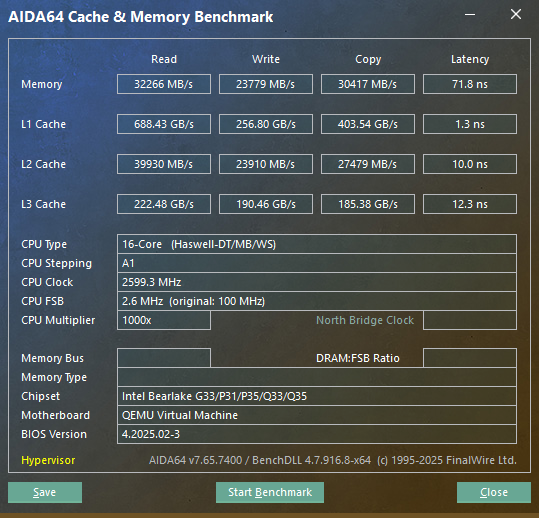
Task: Select the L1 Cache Read 688.43 GB/s cell
Action: pyautogui.click(x=164, y=124)
